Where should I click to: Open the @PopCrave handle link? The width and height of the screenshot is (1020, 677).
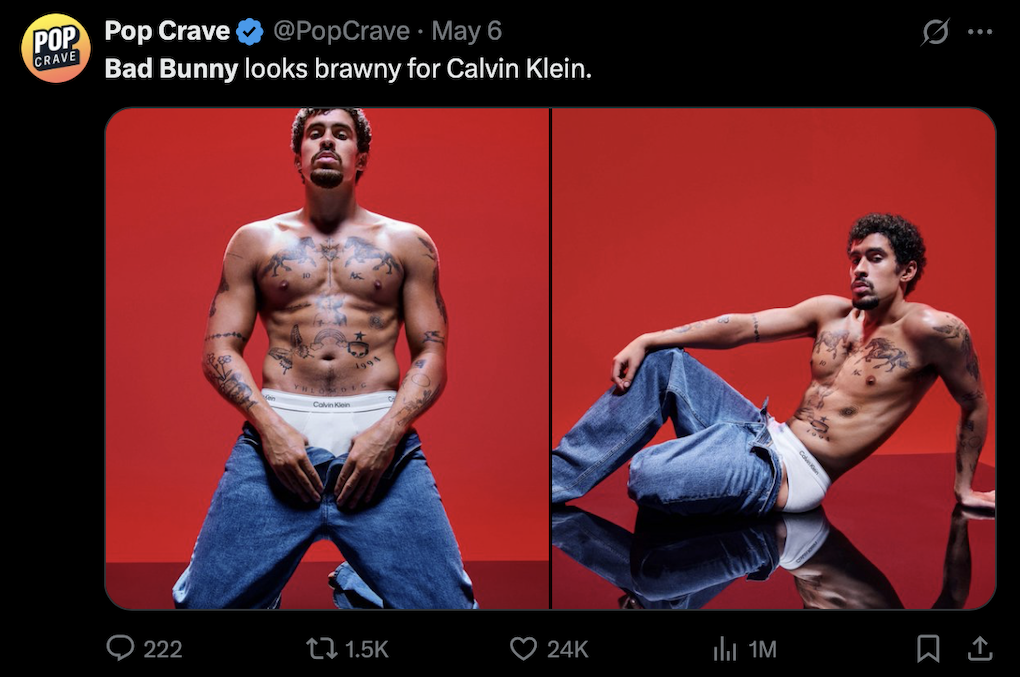coord(340,32)
